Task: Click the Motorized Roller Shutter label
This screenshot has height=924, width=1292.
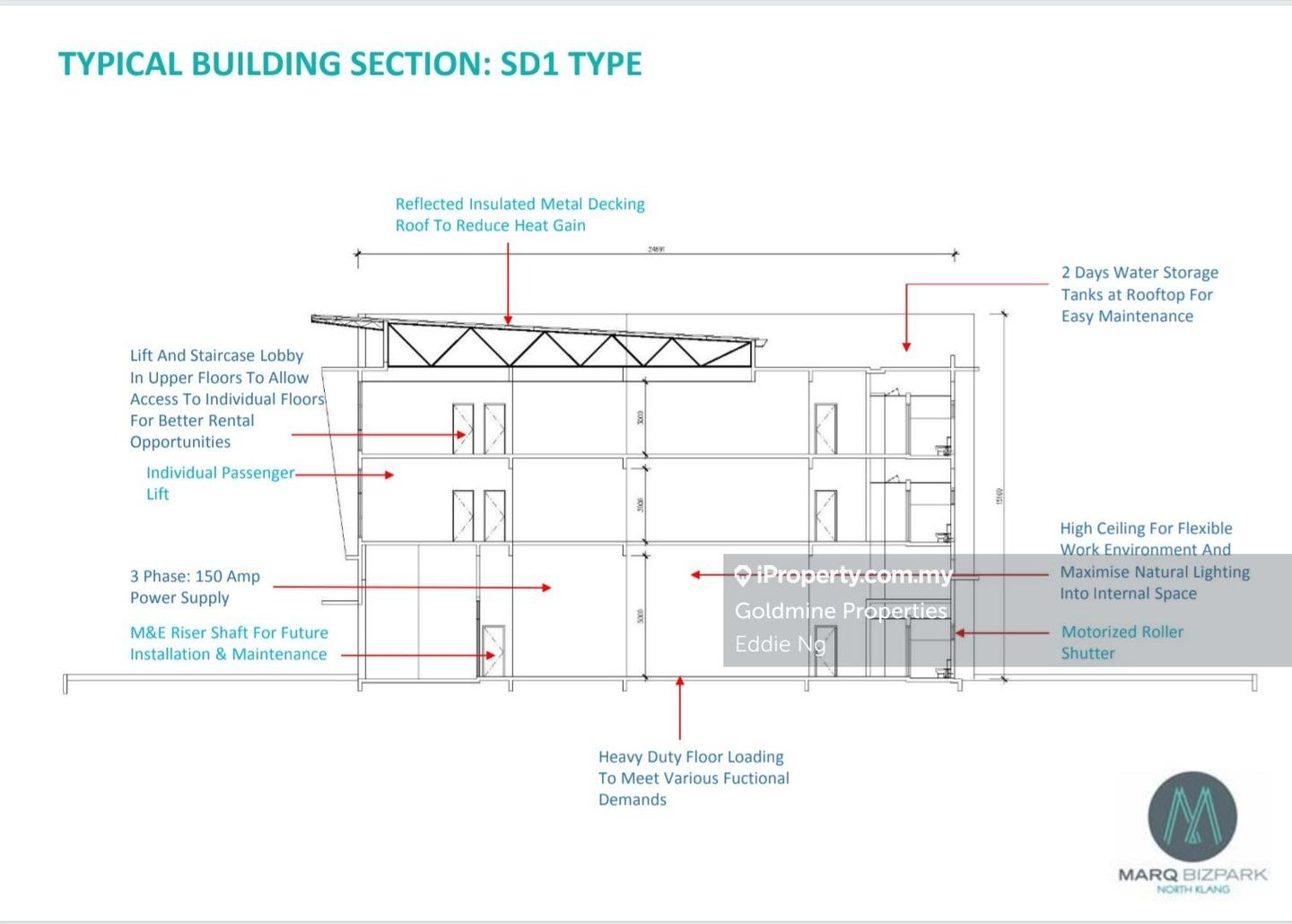Action: point(1122,642)
